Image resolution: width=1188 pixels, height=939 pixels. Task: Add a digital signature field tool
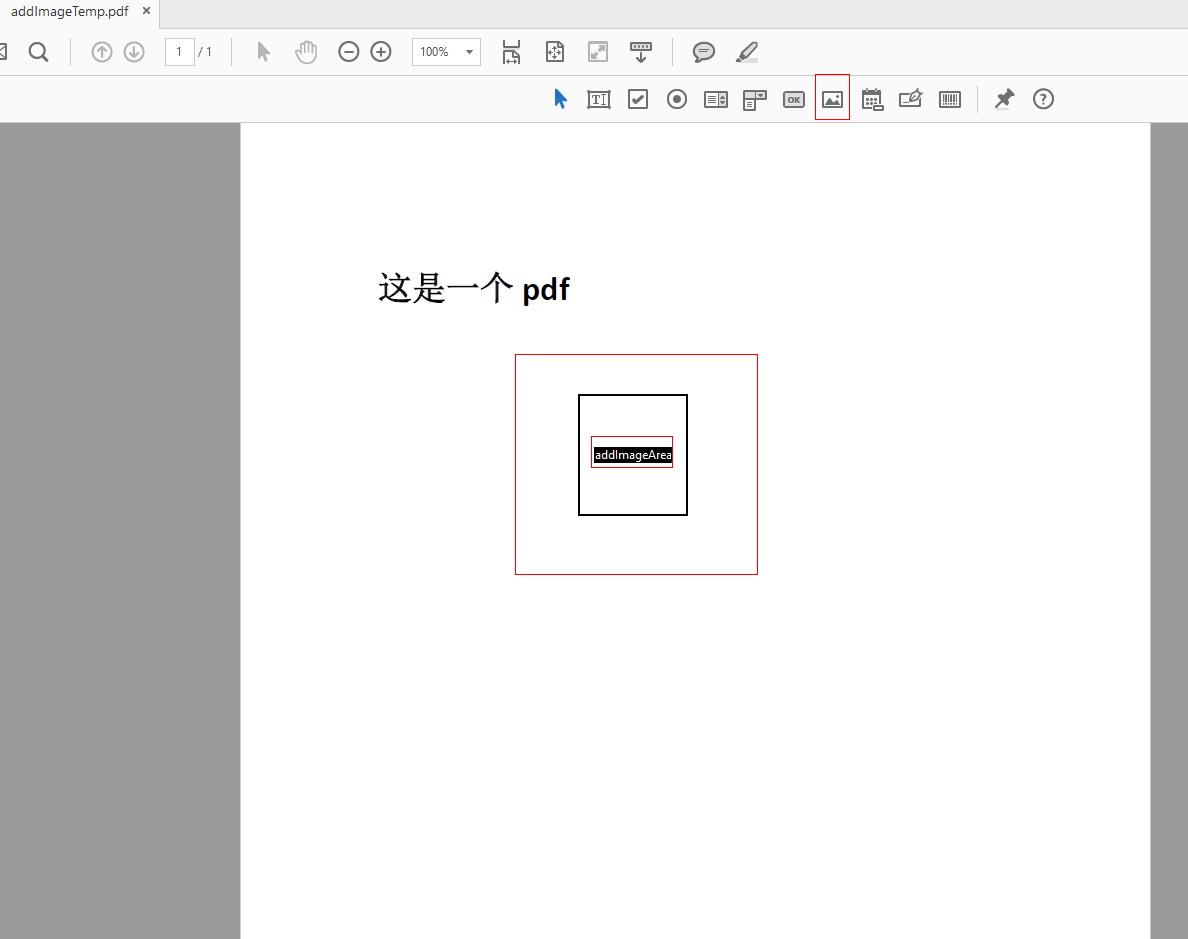click(x=911, y=99)
